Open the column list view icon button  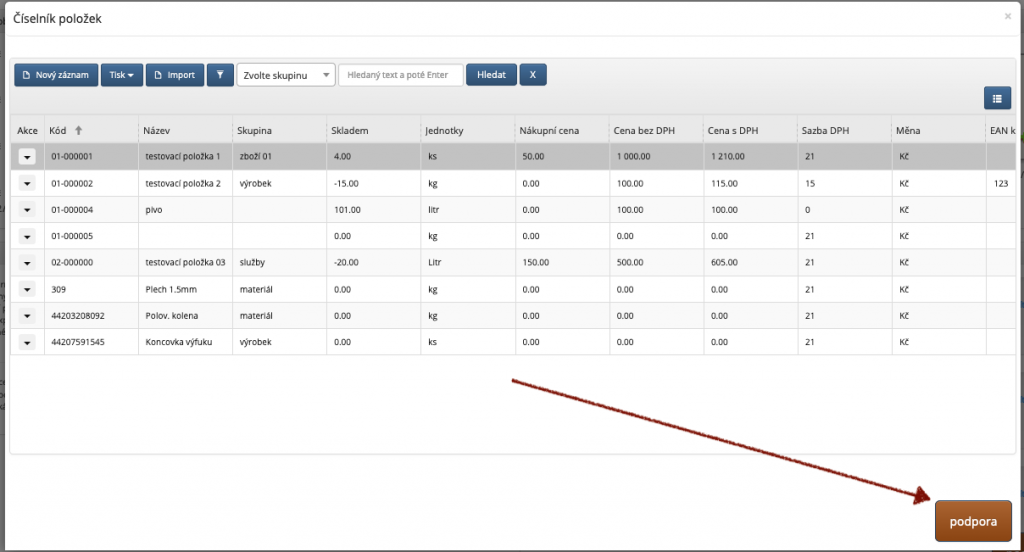[x=997, y=97]
